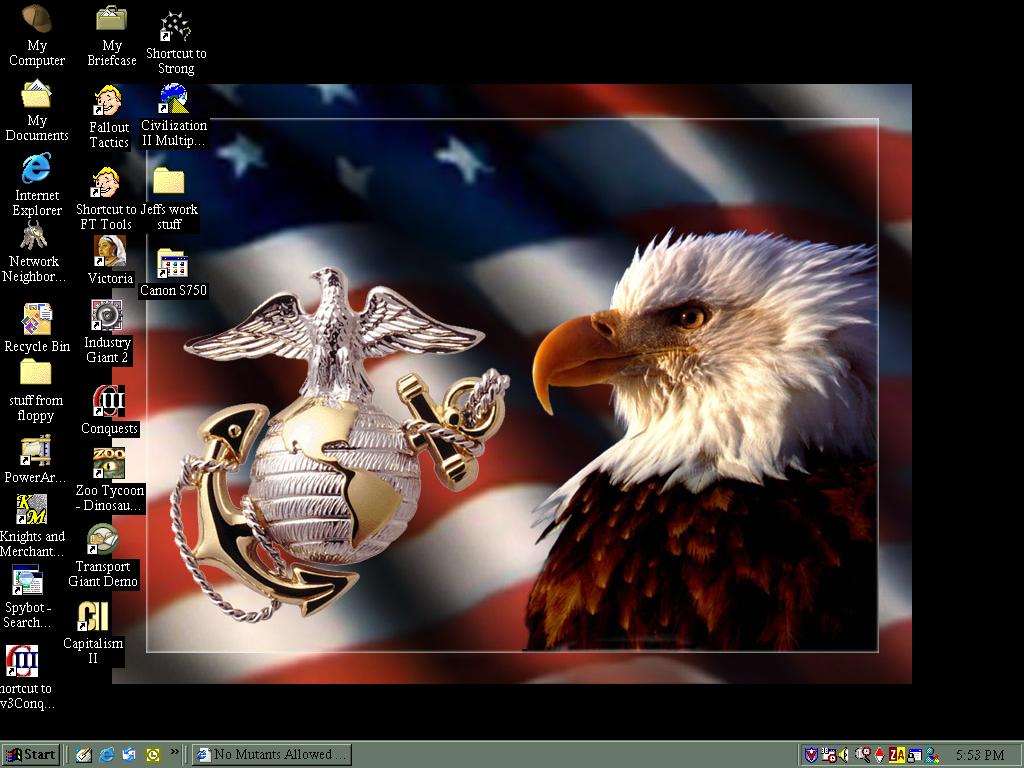Click the antivirus shield tray icon
This screenshot has height=768, width=1024.
tap(810, 755)
